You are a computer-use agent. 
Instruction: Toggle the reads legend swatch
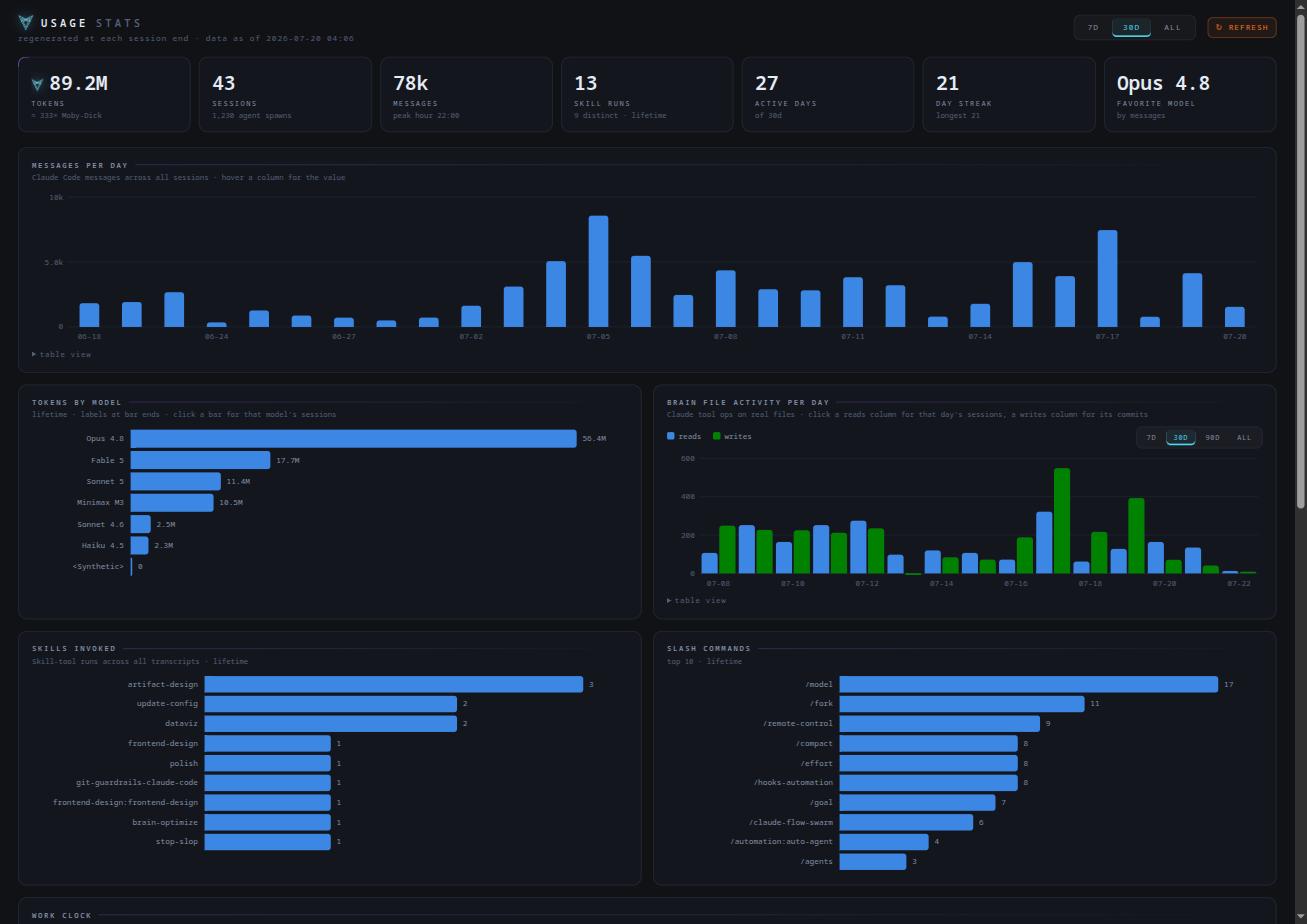click(671, 436)
